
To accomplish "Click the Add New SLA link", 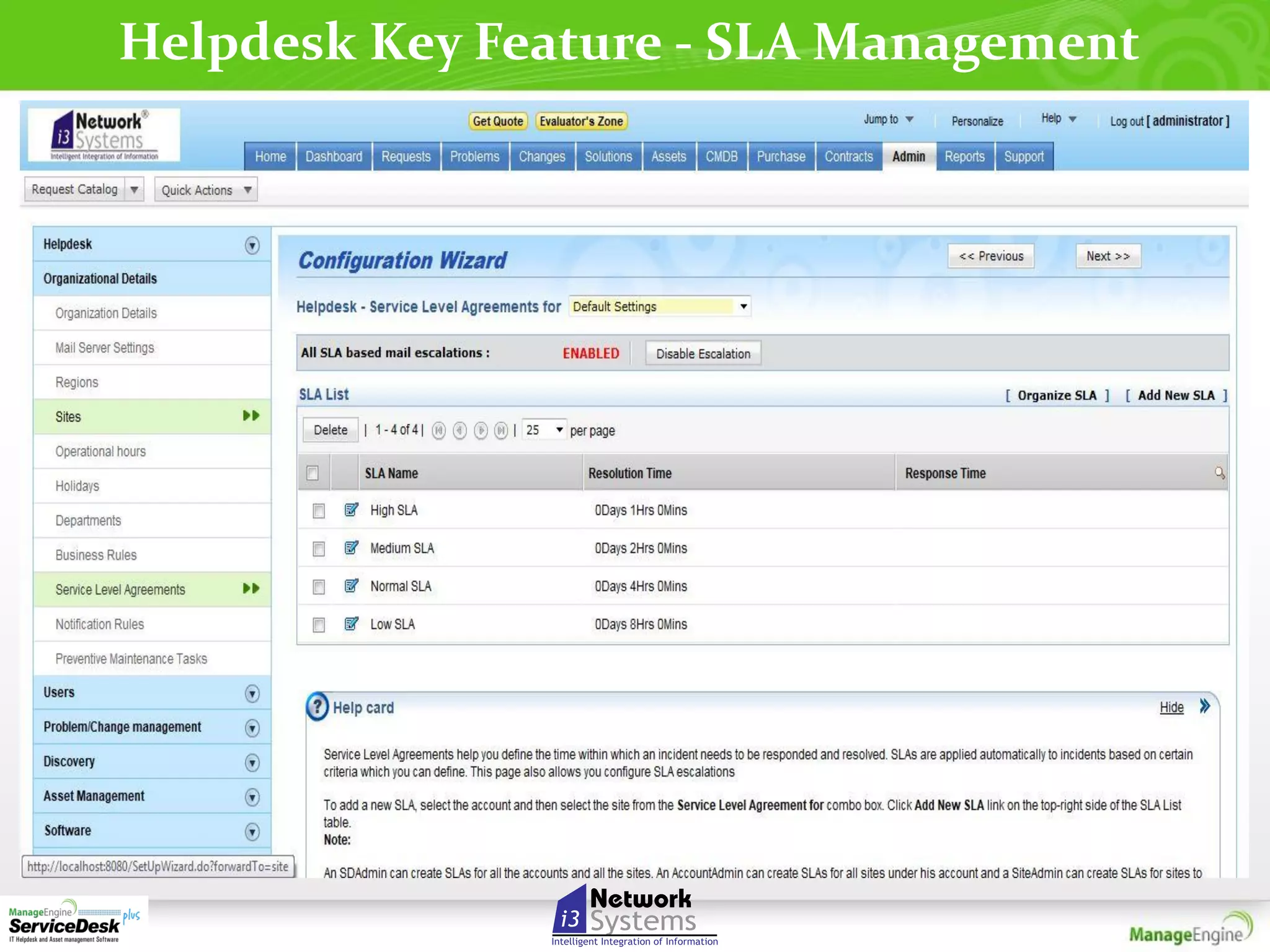I will (x=1176, y=395).
